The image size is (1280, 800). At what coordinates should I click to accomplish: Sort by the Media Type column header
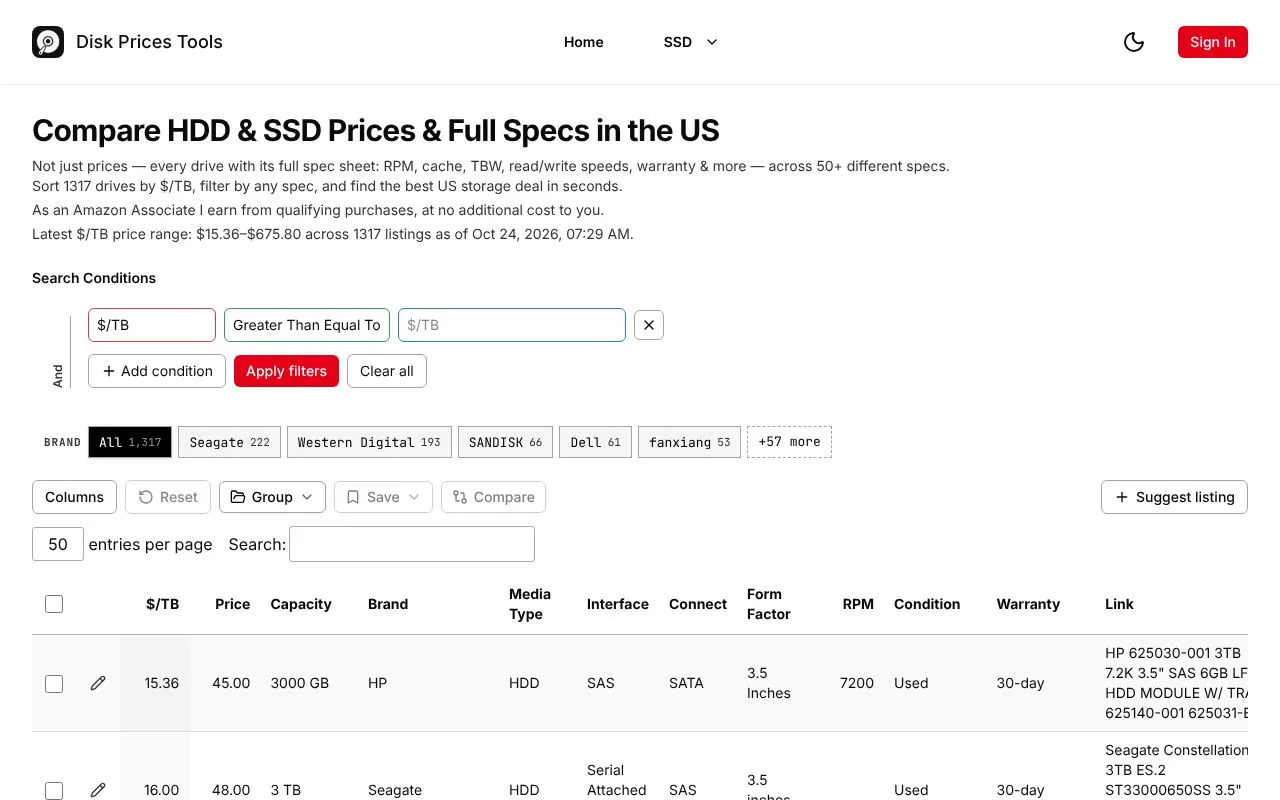530,604
